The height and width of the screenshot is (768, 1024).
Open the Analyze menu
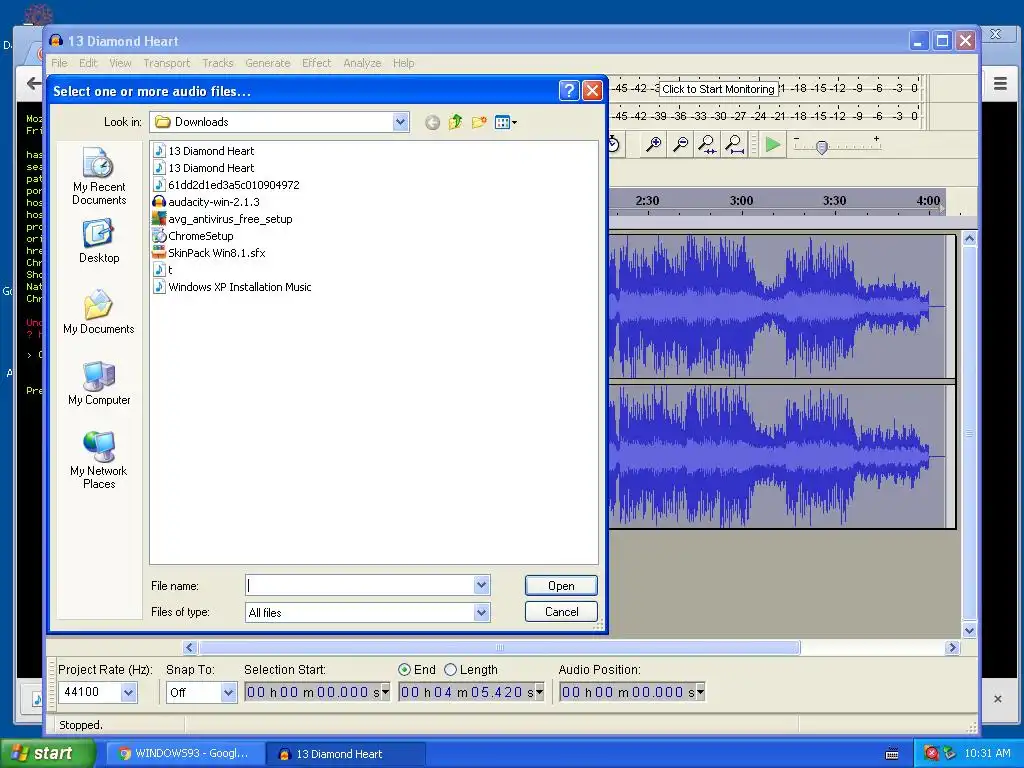click(362, 63)
